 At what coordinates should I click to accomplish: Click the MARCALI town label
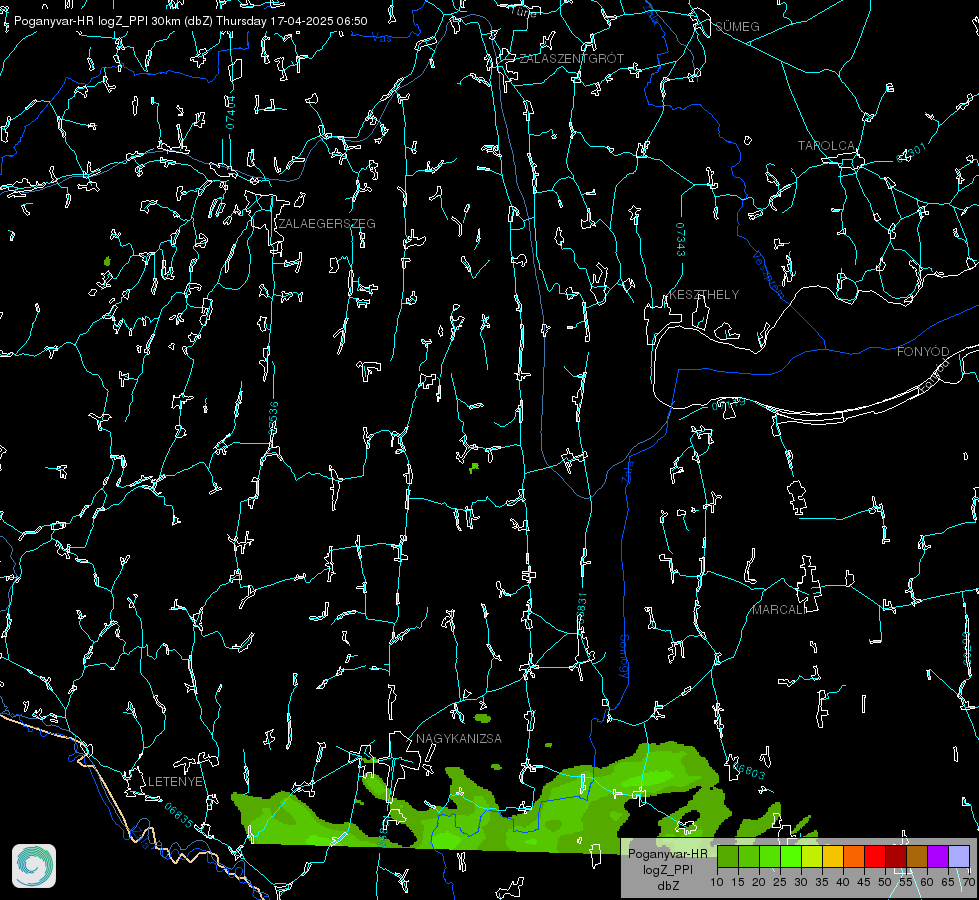coord(779,610)
